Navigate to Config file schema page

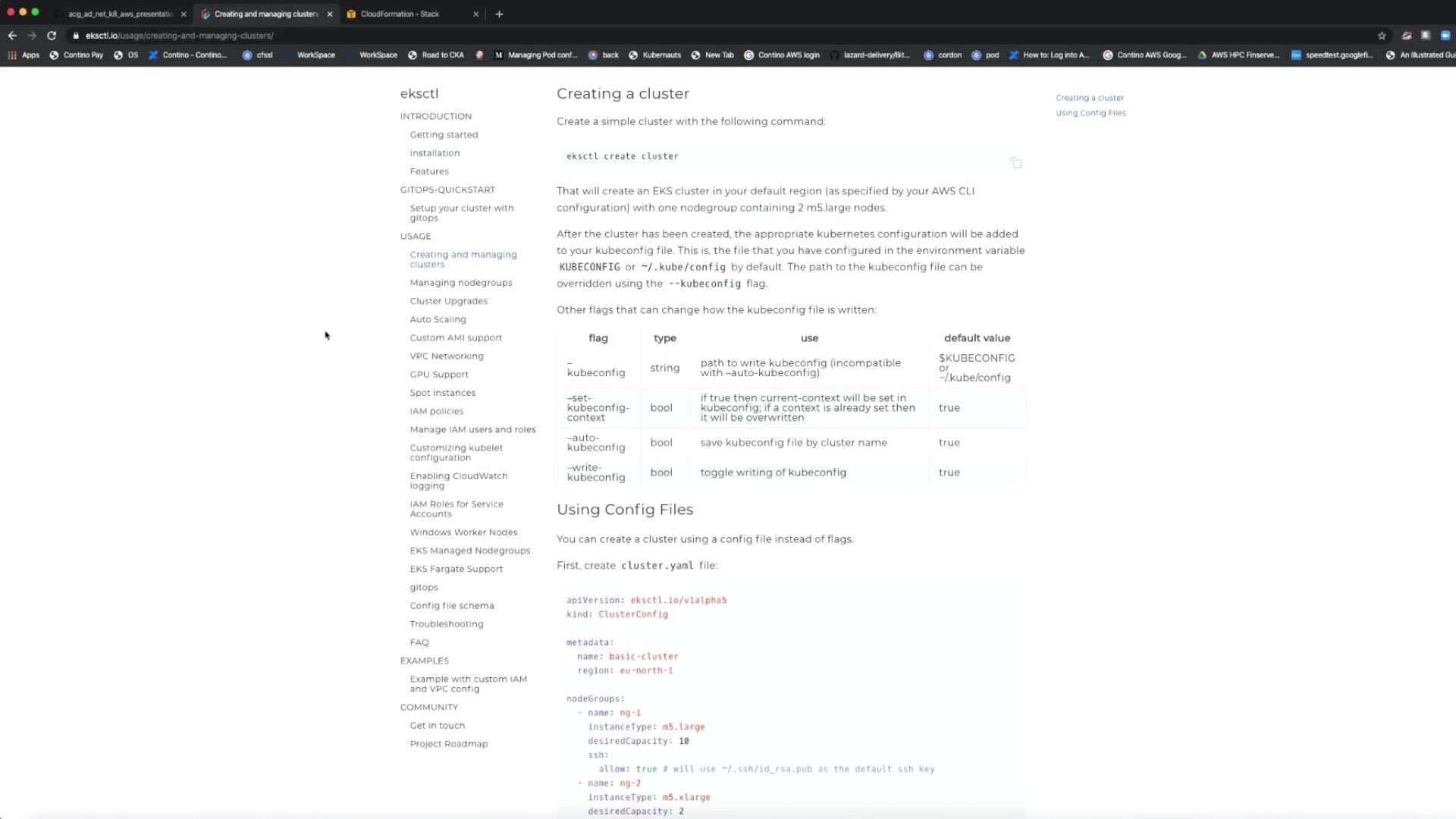(451, 606)
